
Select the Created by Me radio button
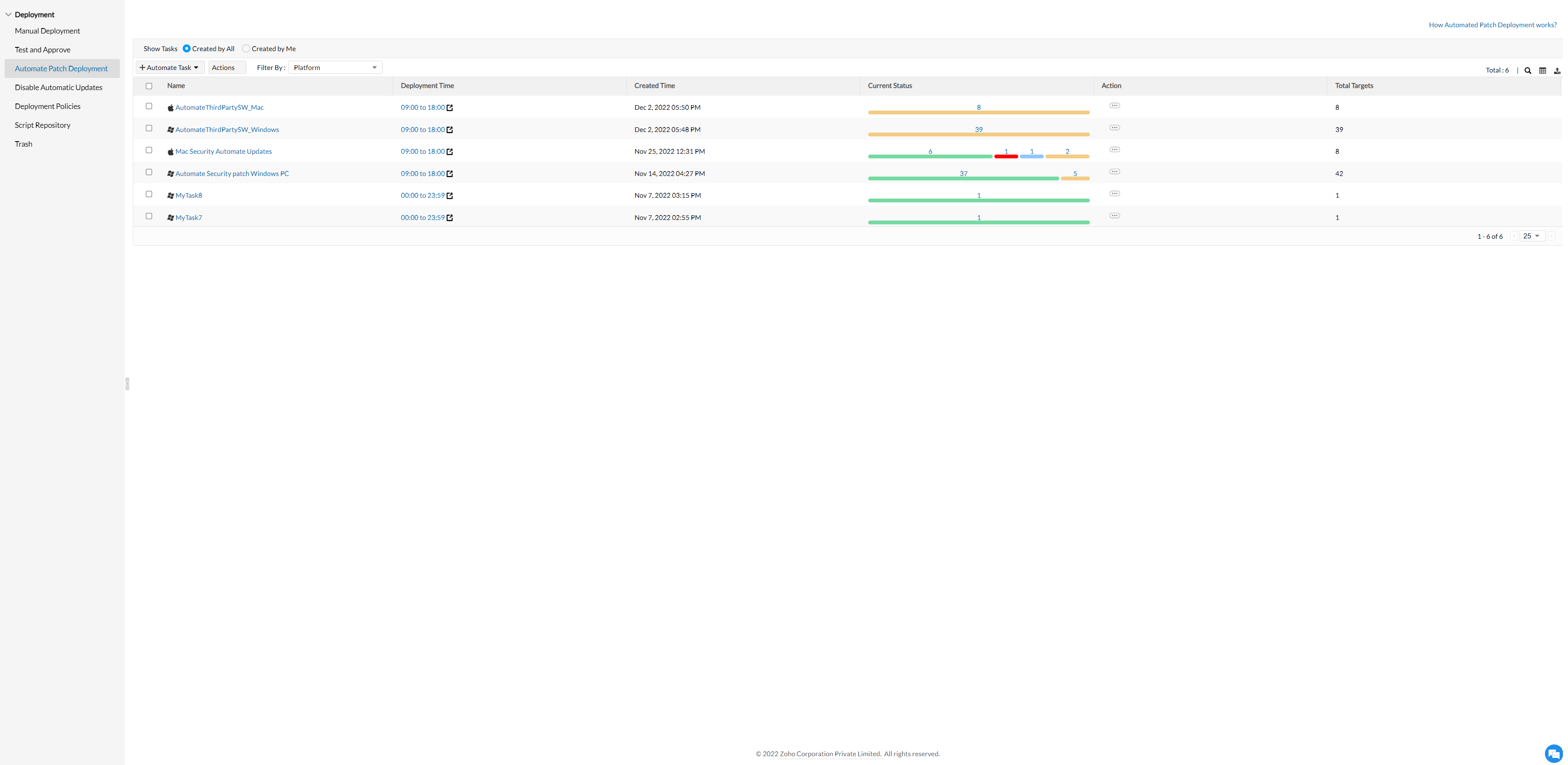click(x=246, y=49)
